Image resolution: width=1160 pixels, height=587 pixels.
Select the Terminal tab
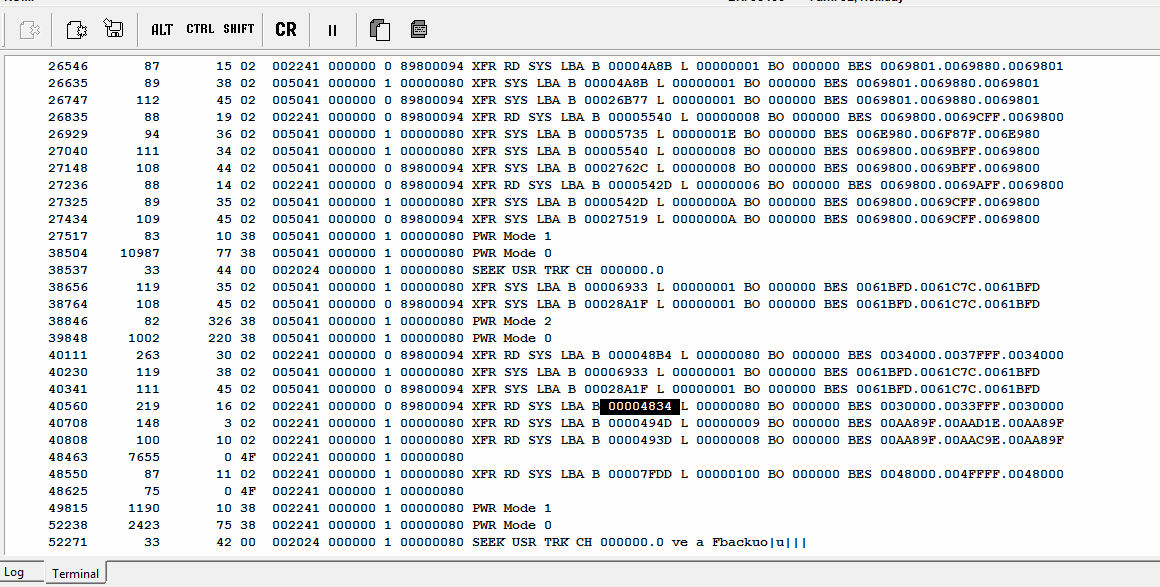coord(75,573)
